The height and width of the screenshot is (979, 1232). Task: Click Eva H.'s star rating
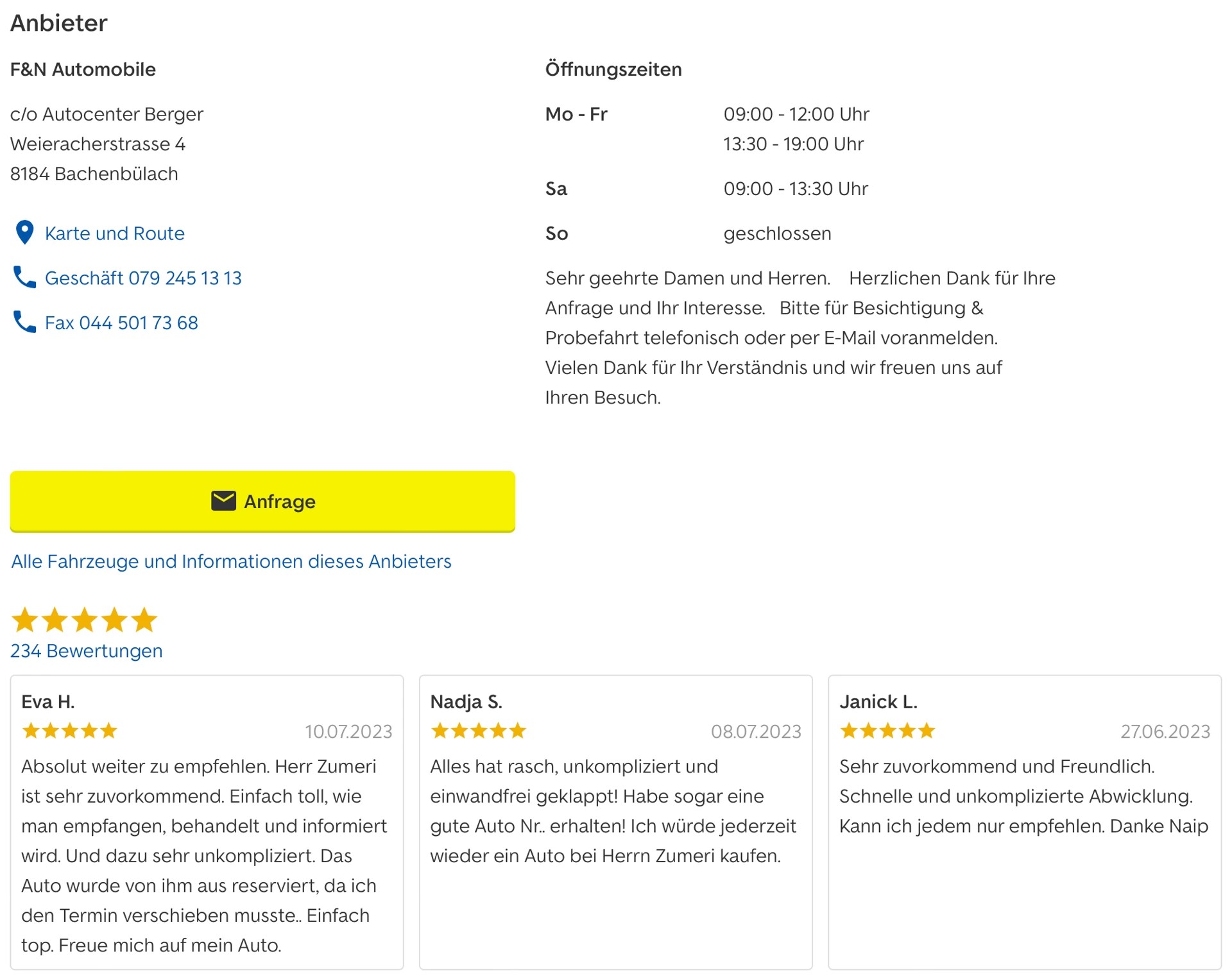pyautogui.click(x=69, y=731)
